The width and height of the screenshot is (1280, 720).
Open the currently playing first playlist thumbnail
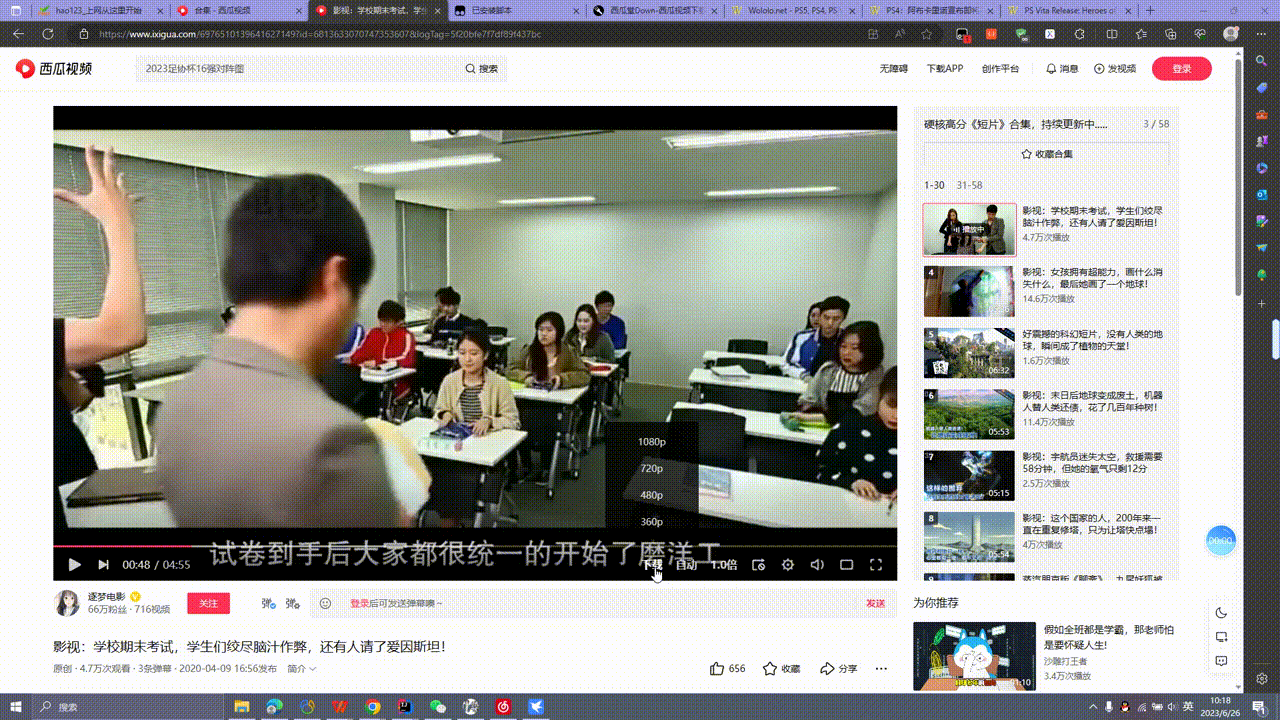(x=969, y=230)
